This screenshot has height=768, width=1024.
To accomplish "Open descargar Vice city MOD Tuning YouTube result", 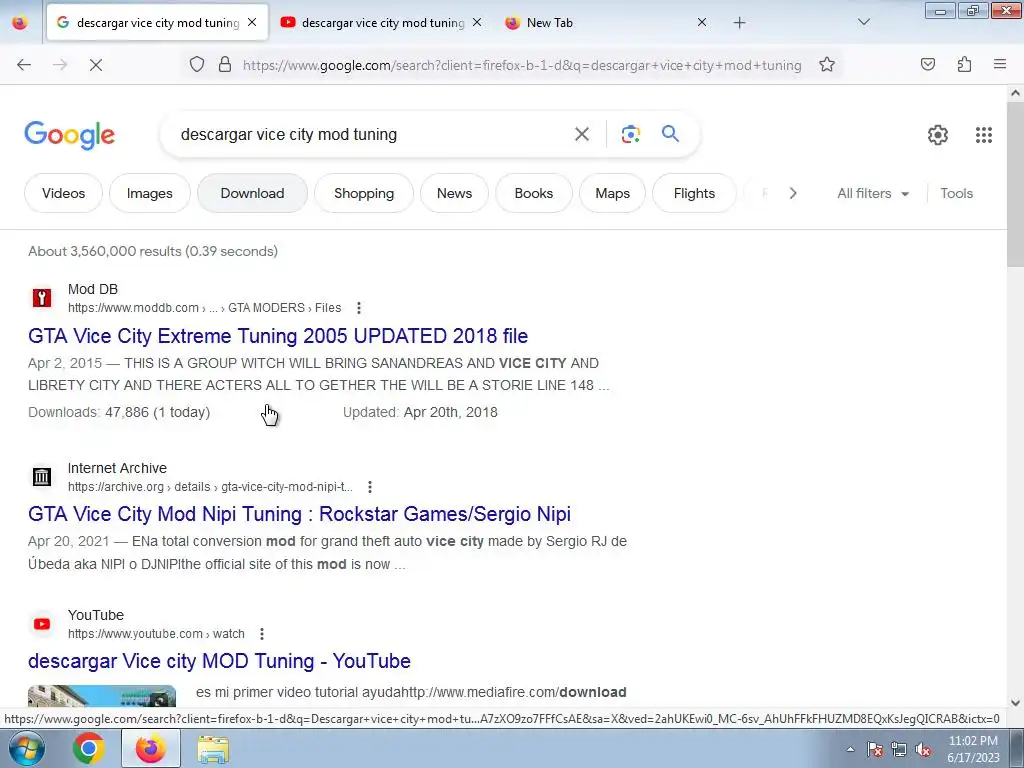I will pos(219,661).
